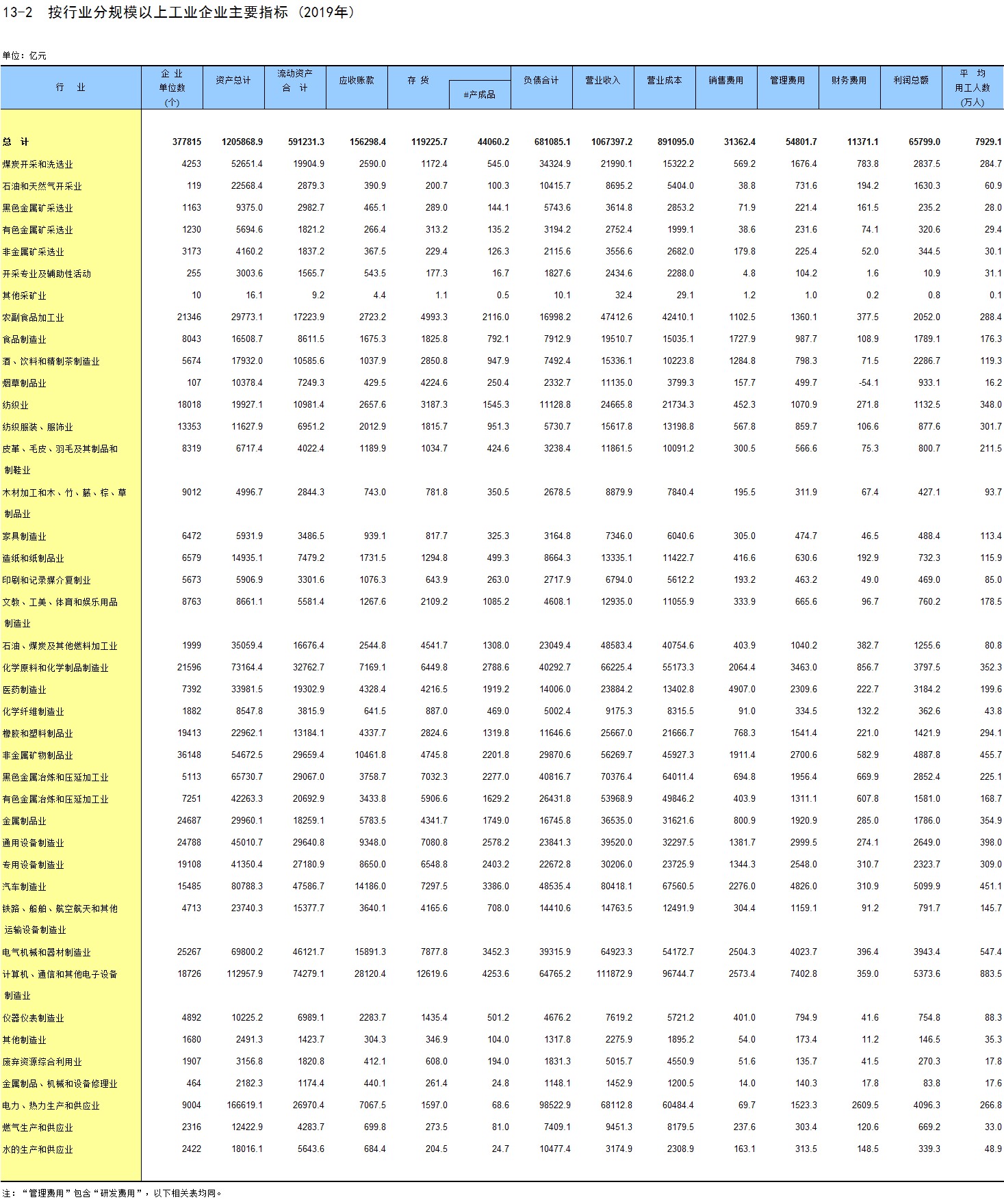
Task: Click the '农副食品加工业' row label
Action: click(x=33, y=317)
